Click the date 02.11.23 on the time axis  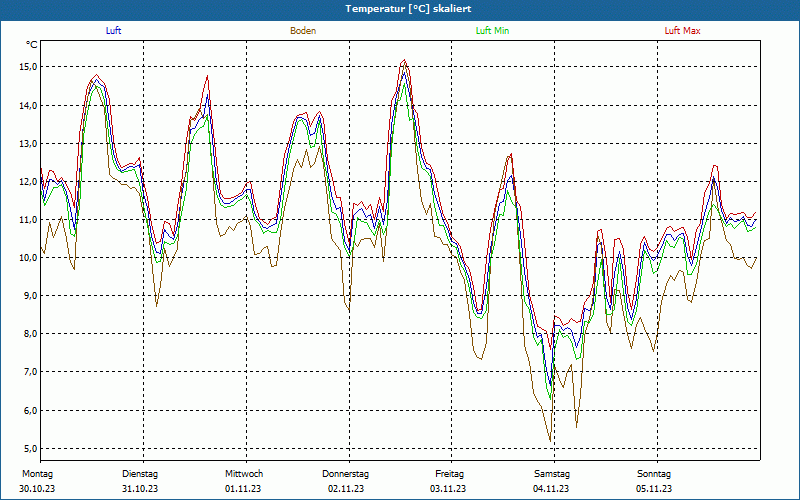click(346, 489)
